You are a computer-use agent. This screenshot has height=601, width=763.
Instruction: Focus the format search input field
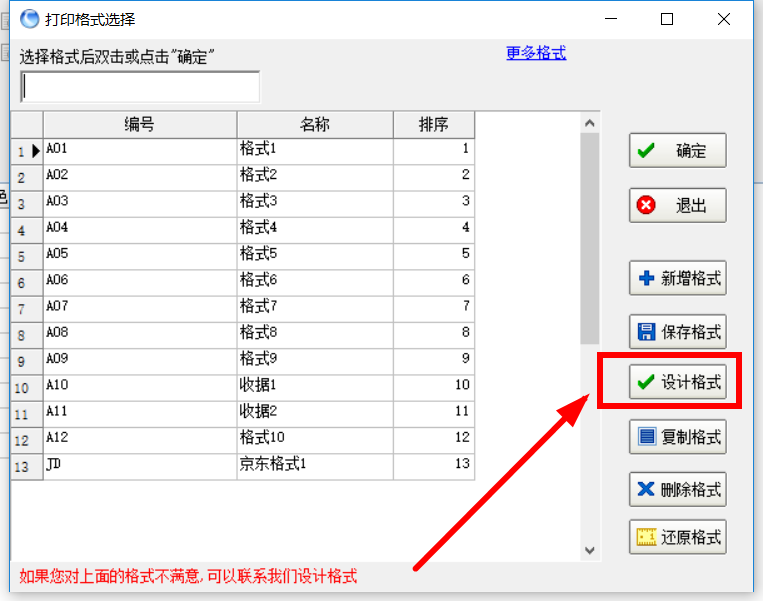click(x=140, y=87)
